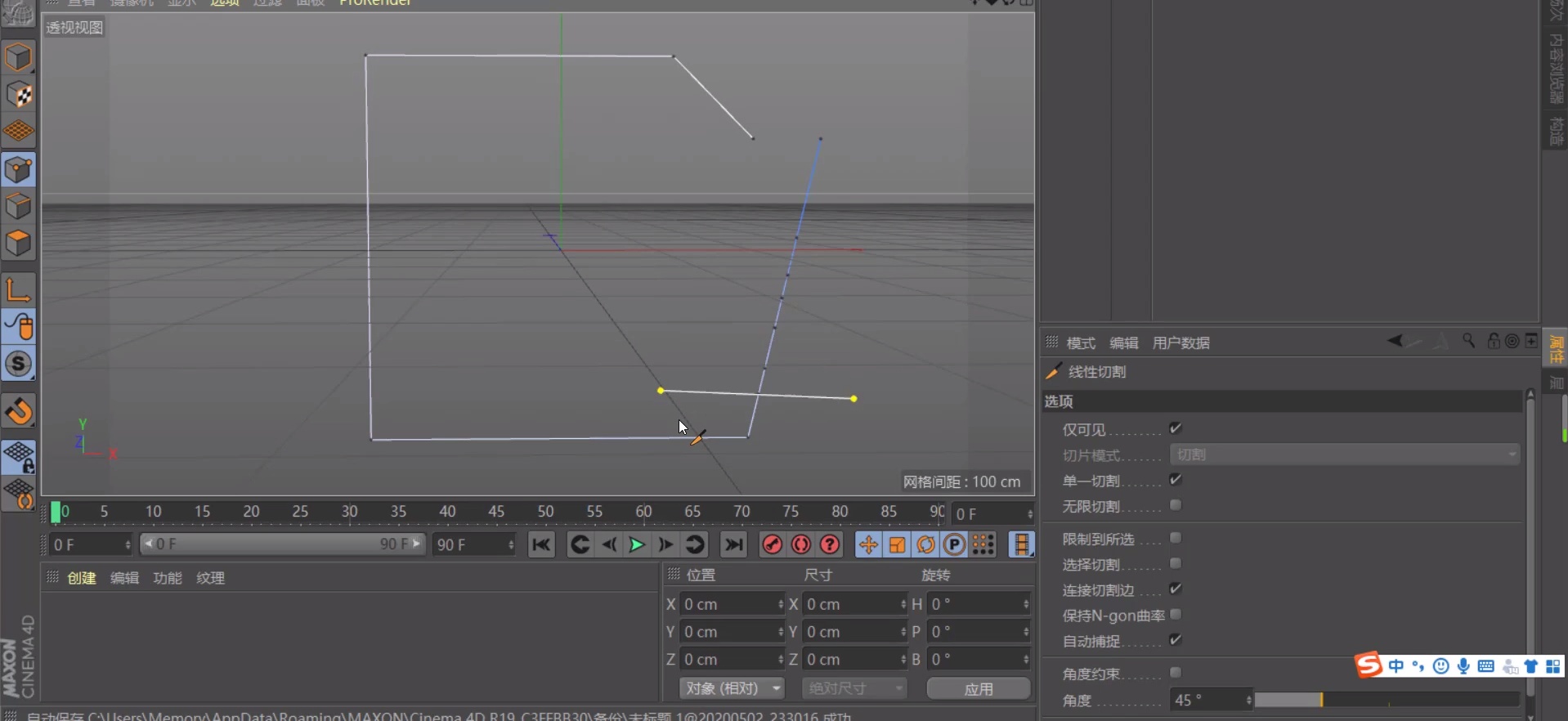
Task: Toggle the magnet Snap tool
Action: 19,411
